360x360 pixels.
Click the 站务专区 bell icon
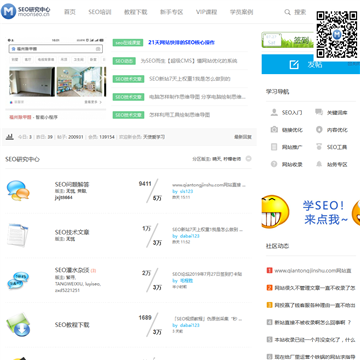point(319,164)
